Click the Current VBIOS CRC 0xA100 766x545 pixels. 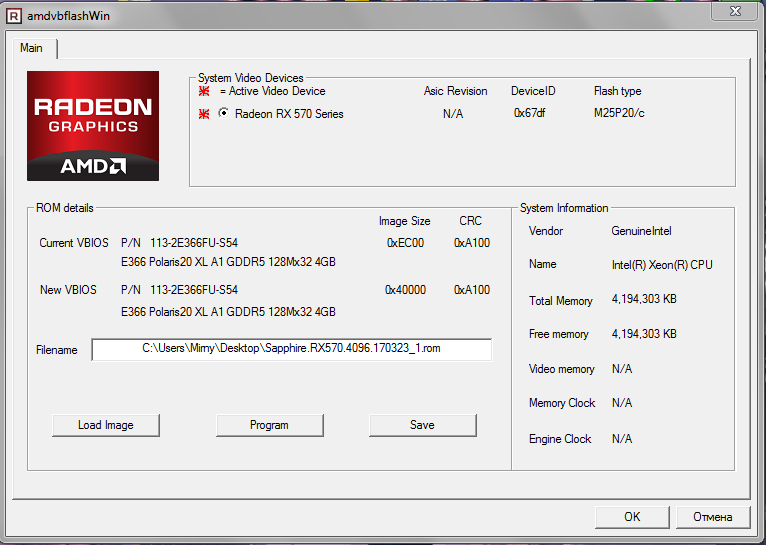pyautogui.click(x=472, y=243)
